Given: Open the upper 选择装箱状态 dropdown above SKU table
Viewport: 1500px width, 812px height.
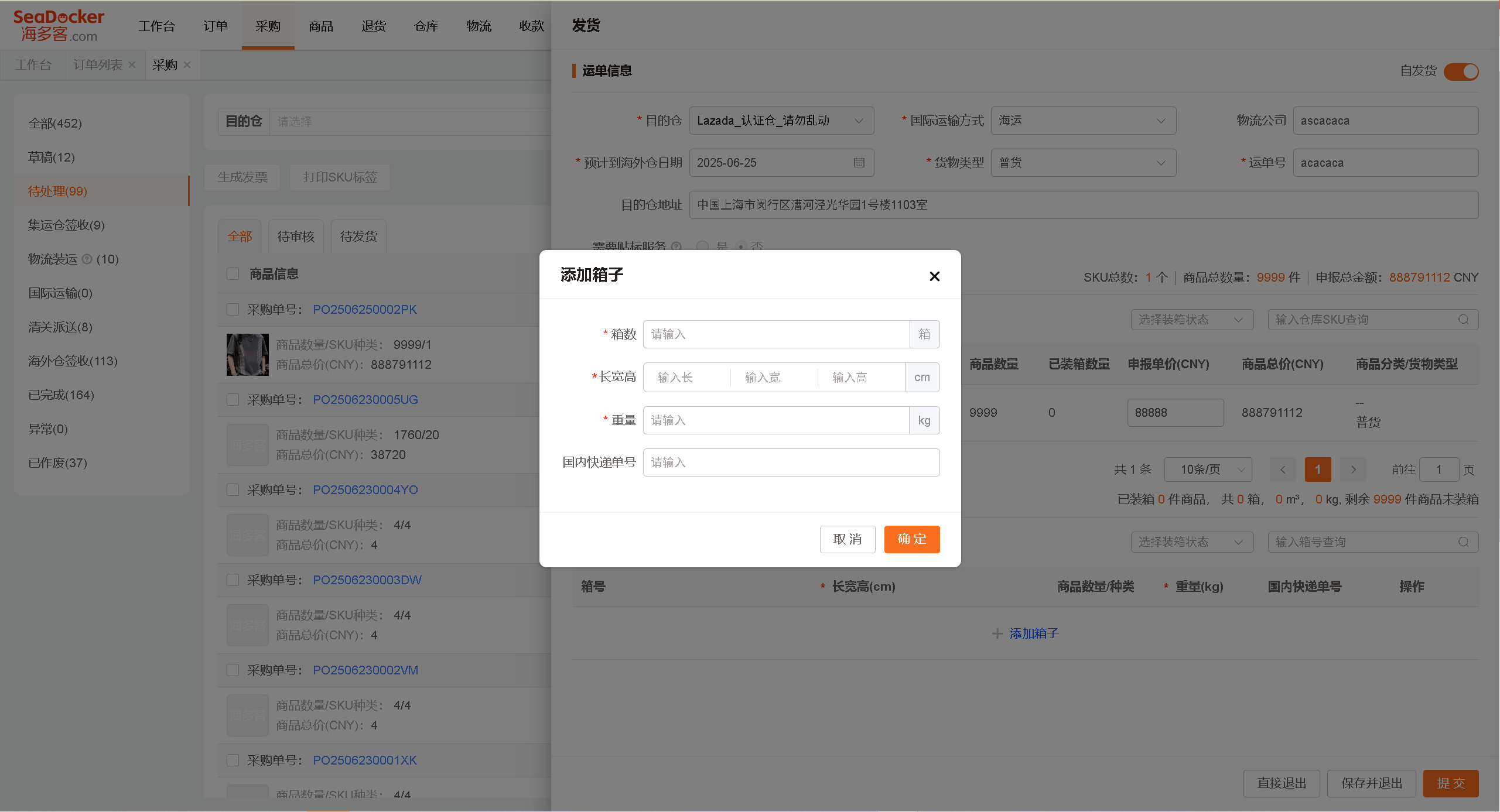Looking at the screenshot, I should [1192, 320].
